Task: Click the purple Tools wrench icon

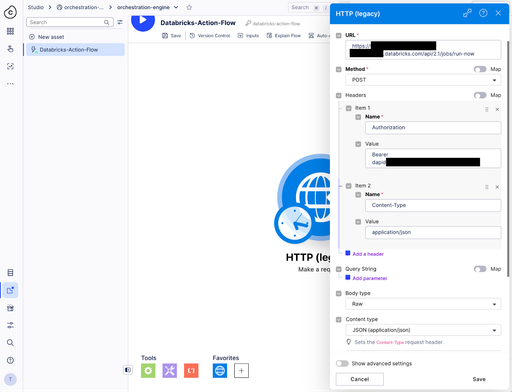Action: click(x=170, y=370)
